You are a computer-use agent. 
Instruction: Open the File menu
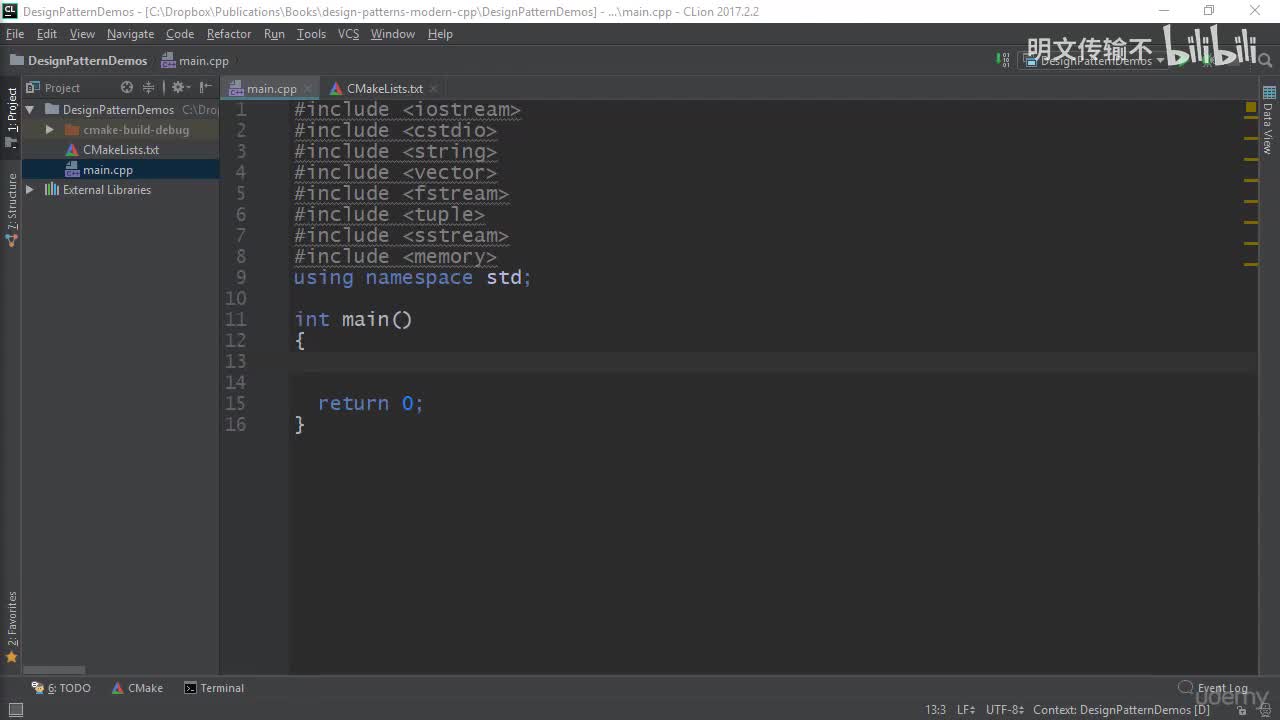[x=15, y=34]
